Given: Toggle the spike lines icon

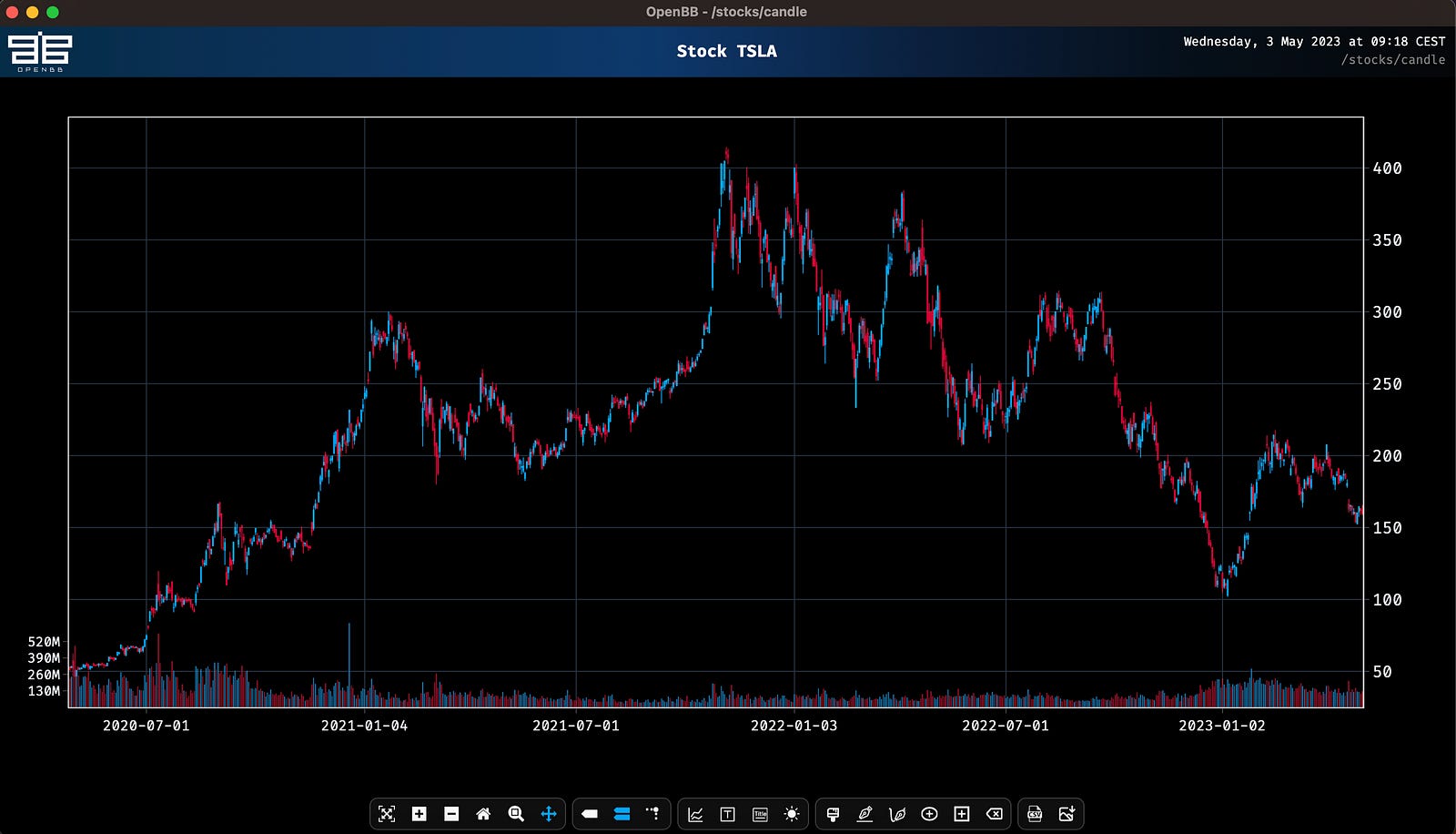Looking at the screenshot, I should (653, 813).
